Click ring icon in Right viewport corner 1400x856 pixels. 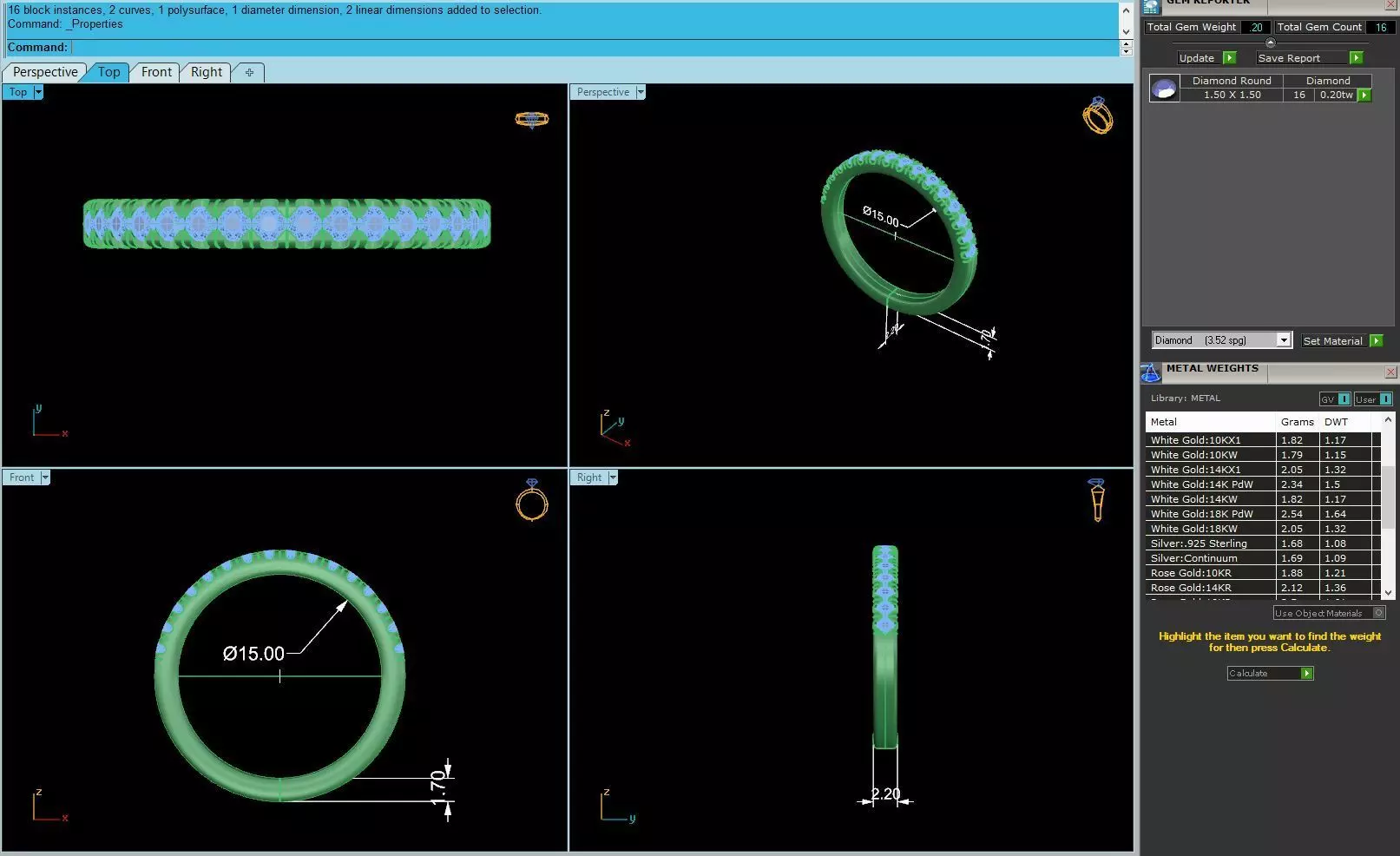click(x=1097, y=499)
